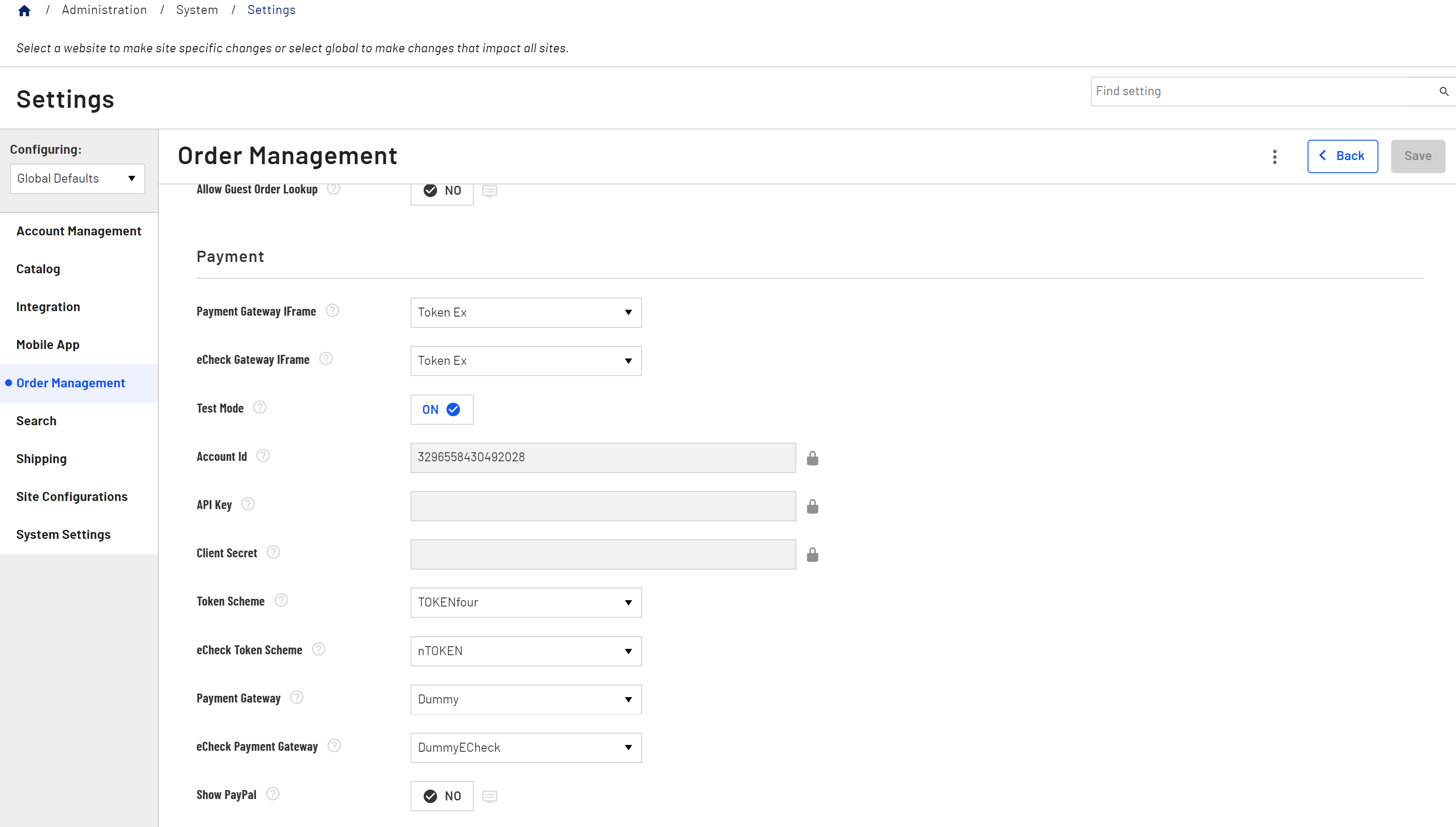The width and height of the screenshot is (1456, 827).
Task: Go to System breadcrumb link
Action: tap(197, 9)
